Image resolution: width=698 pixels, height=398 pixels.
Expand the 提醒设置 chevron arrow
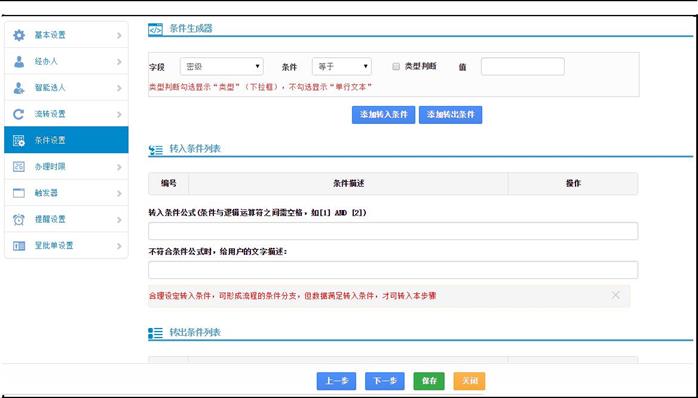(x=119, y=219)
